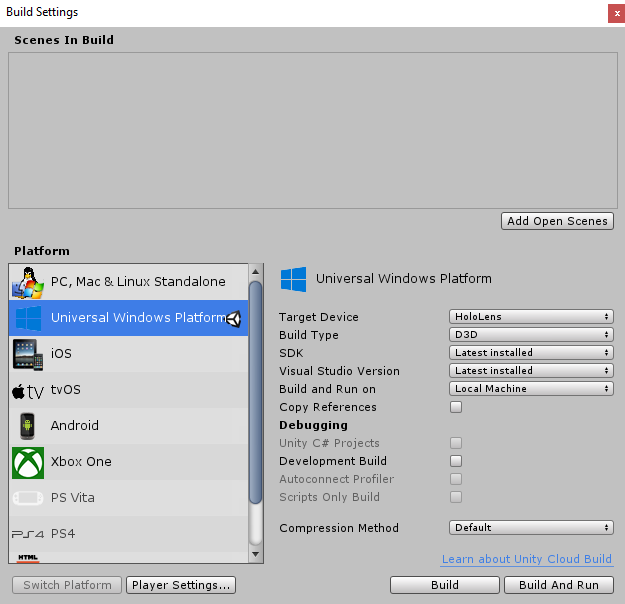Open the SDK dropdown
The height and width of the screenshot is (604, 625).
pos(531,352)
